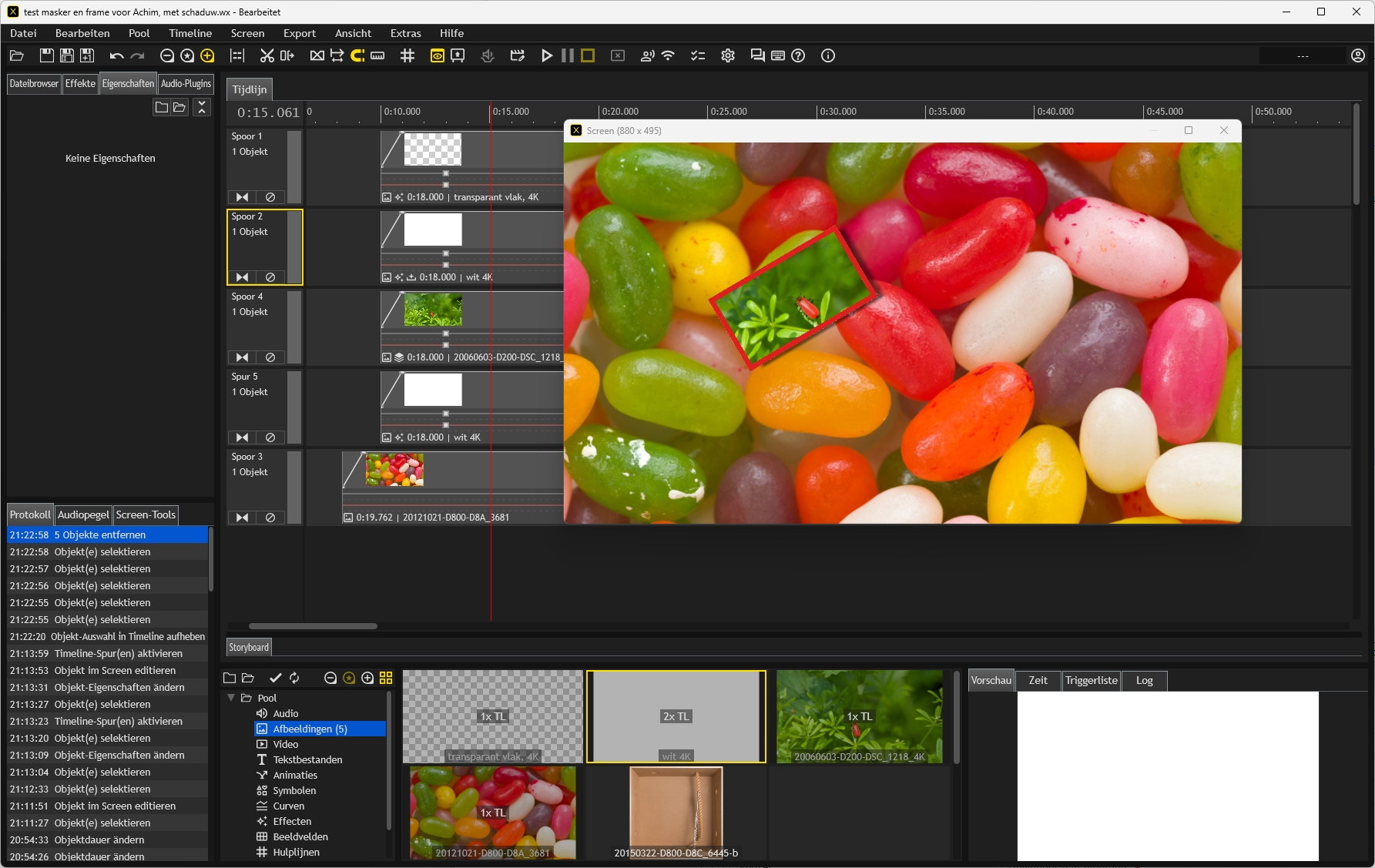Viewport: 1375px width, 868px height.
Task: Click the zoom-in plus icon in main toolbar
Action: [x=207, y=55]
